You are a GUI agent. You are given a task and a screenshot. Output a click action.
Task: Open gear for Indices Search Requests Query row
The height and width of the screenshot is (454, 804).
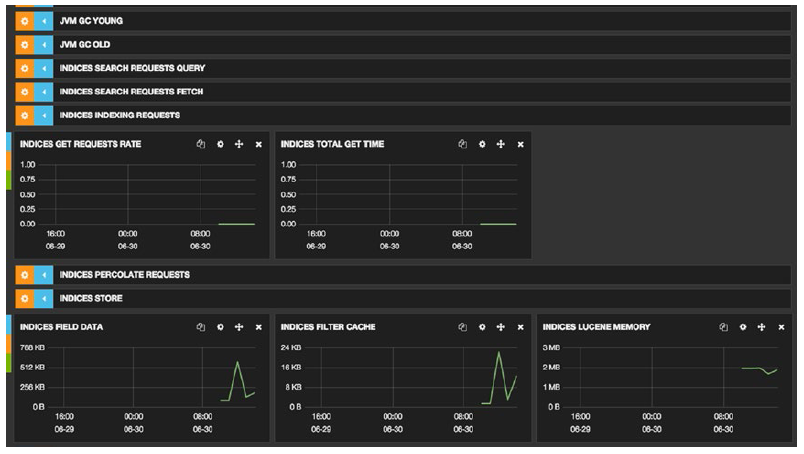click(x=25, y=68)
